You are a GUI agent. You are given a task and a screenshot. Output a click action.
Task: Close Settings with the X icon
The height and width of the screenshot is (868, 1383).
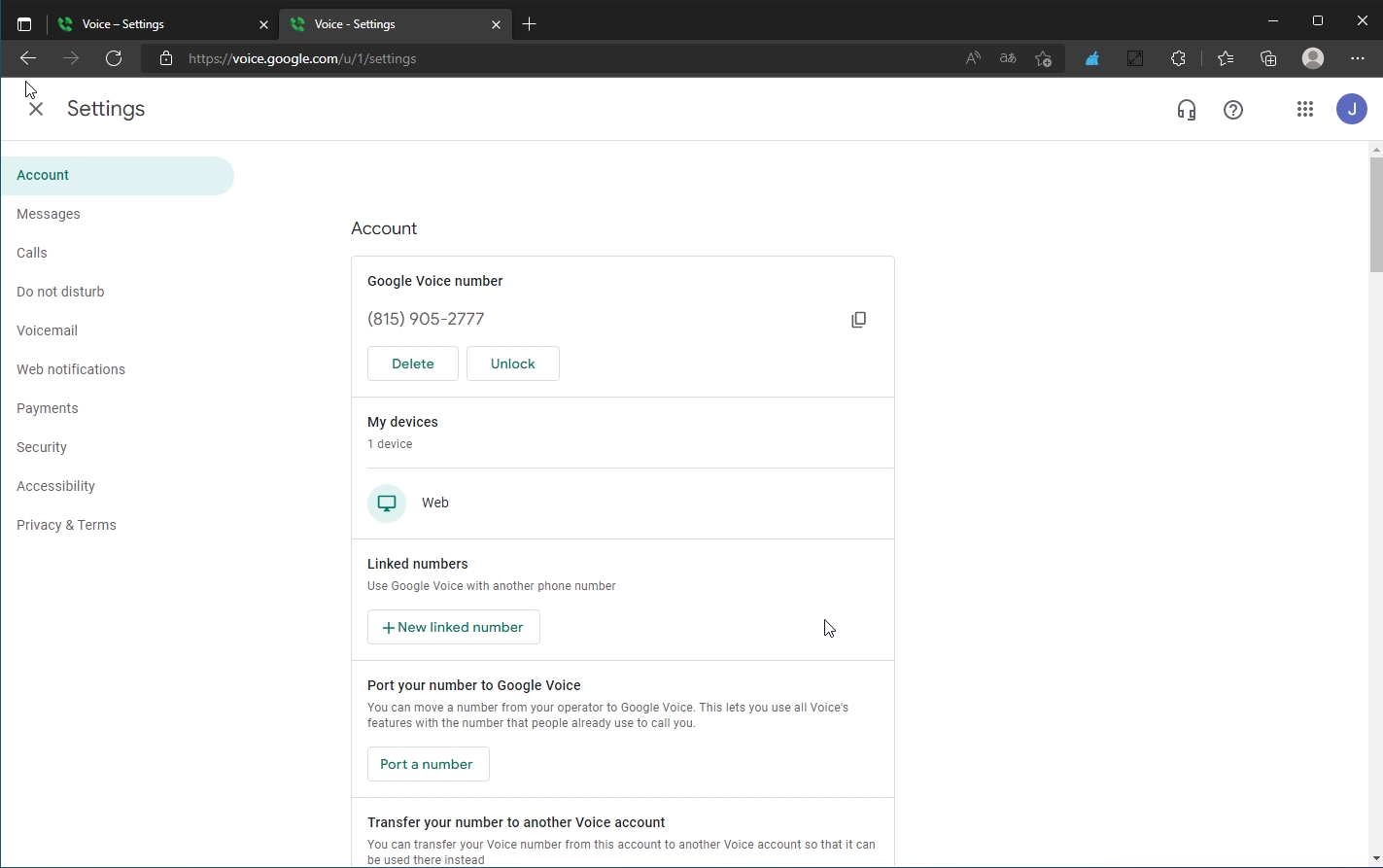pos(36,110)
